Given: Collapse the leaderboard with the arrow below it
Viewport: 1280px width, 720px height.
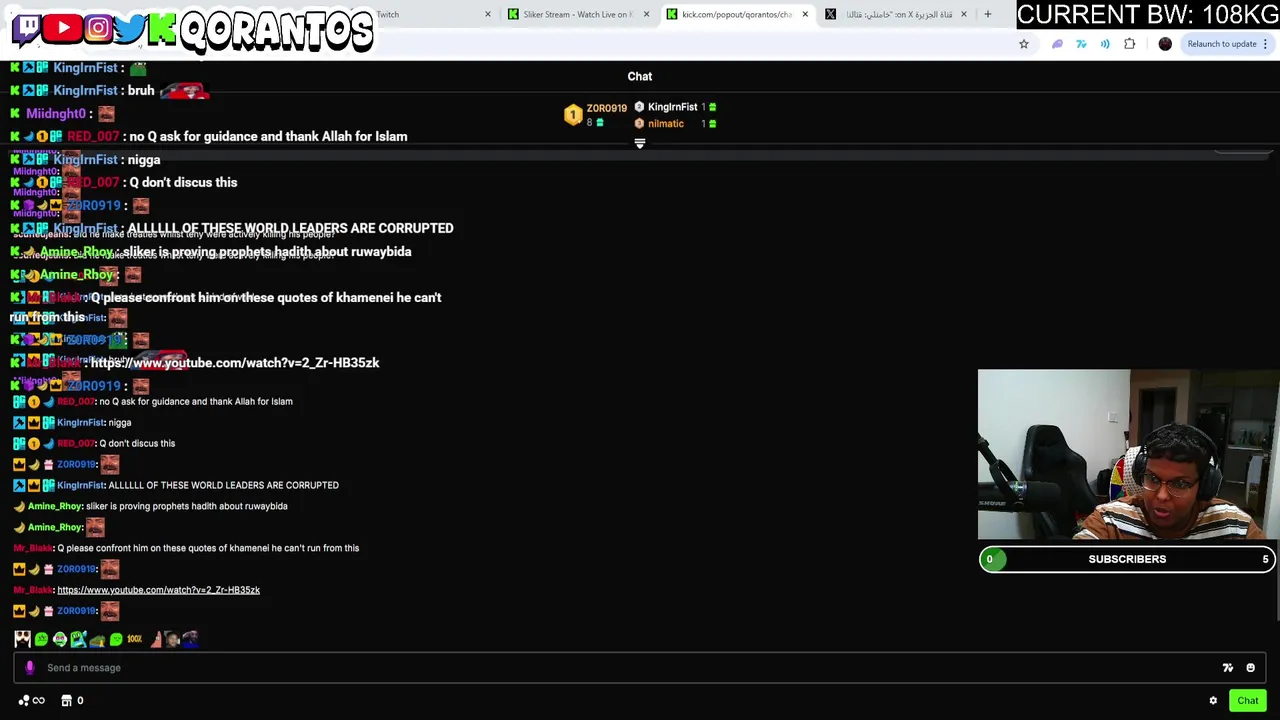Looking at the screenshot, I should [x=640, y=144].
